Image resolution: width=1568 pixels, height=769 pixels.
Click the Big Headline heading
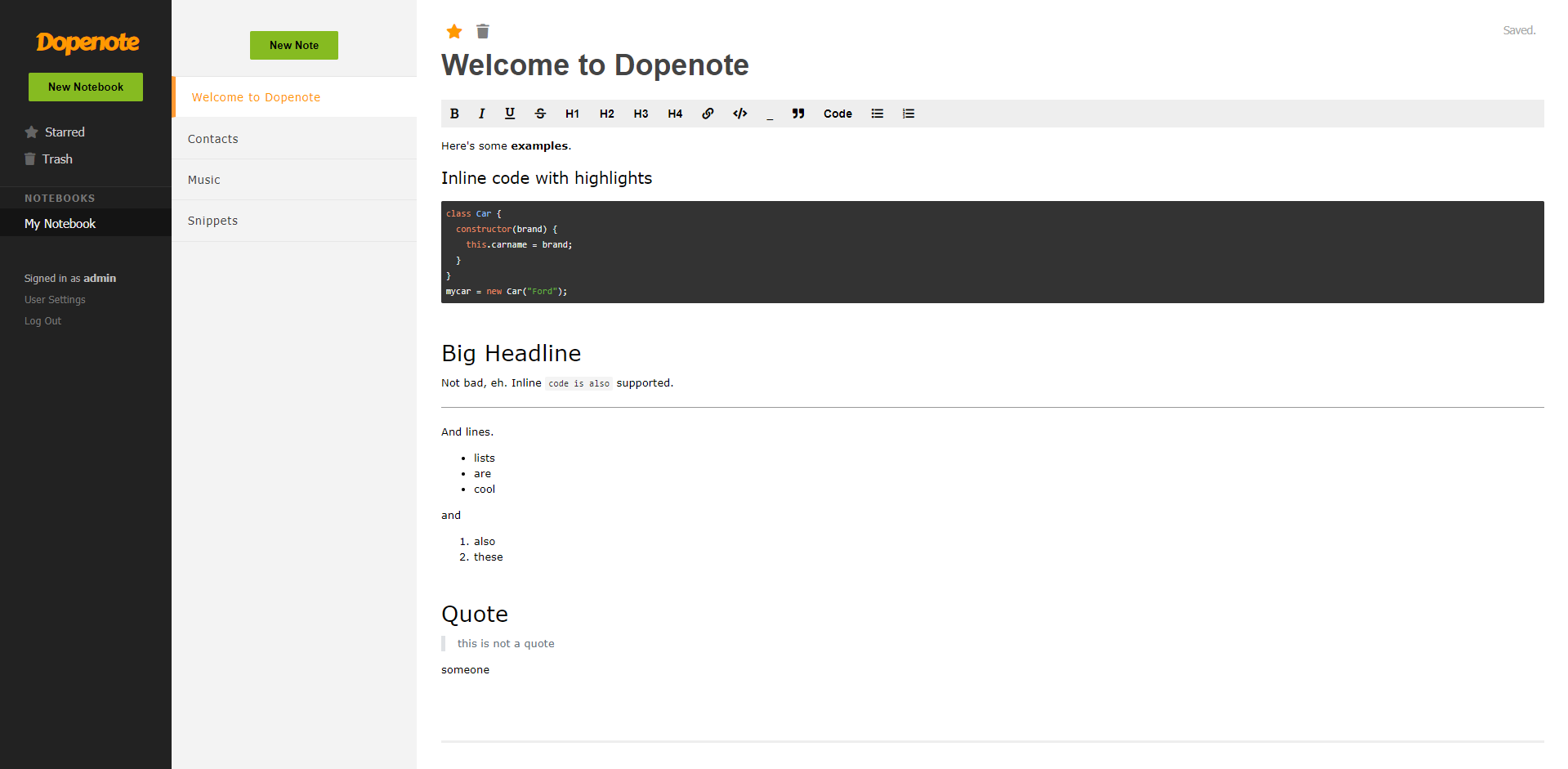(511, 353)
